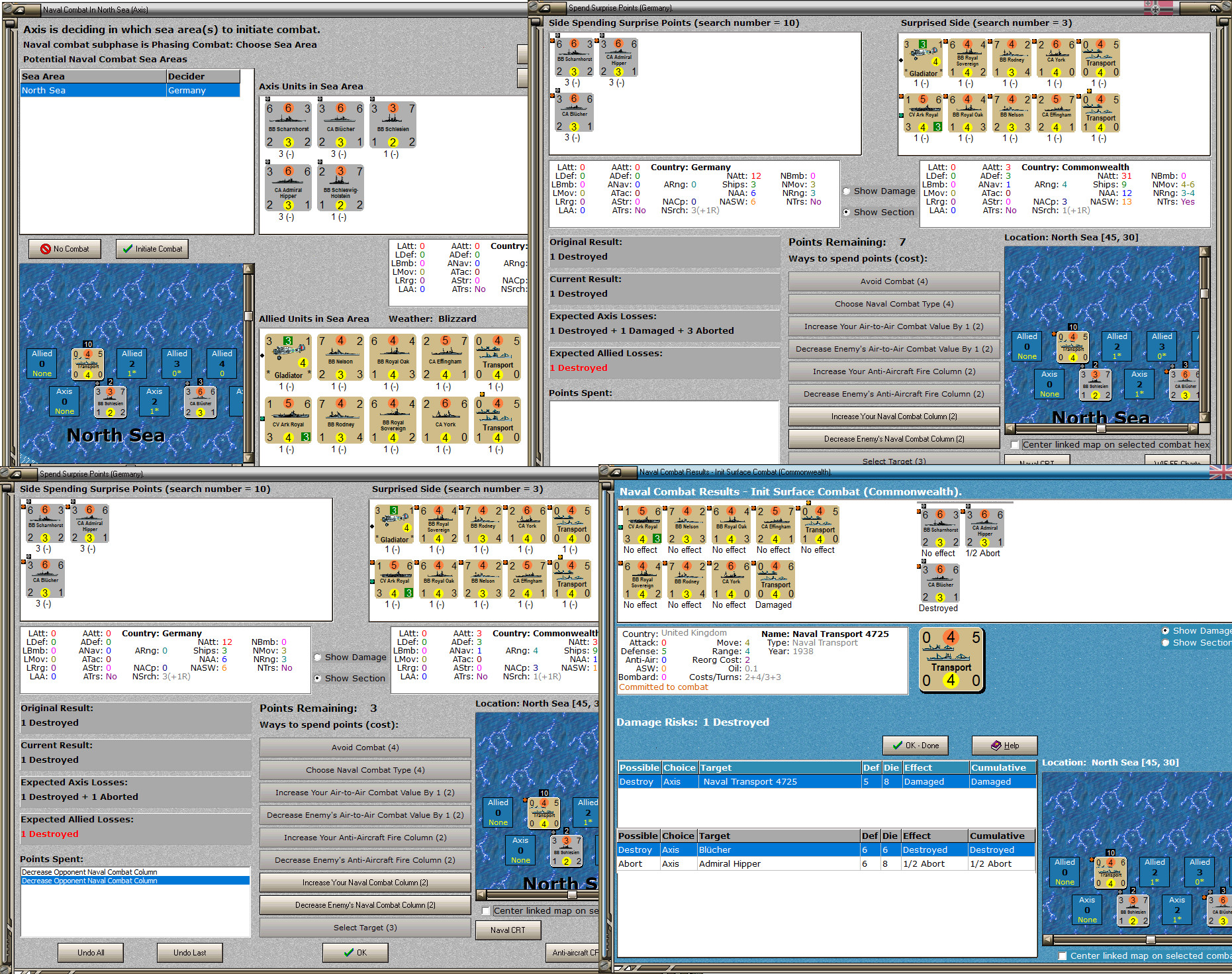Open Help in Naval Combat Results
This screenshot has width=1232, height=974.
(1004, 746)
